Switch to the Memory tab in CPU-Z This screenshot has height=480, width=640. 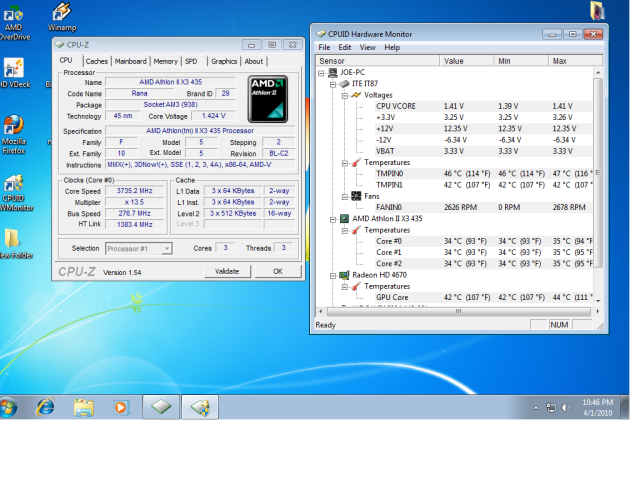(166, 61)
